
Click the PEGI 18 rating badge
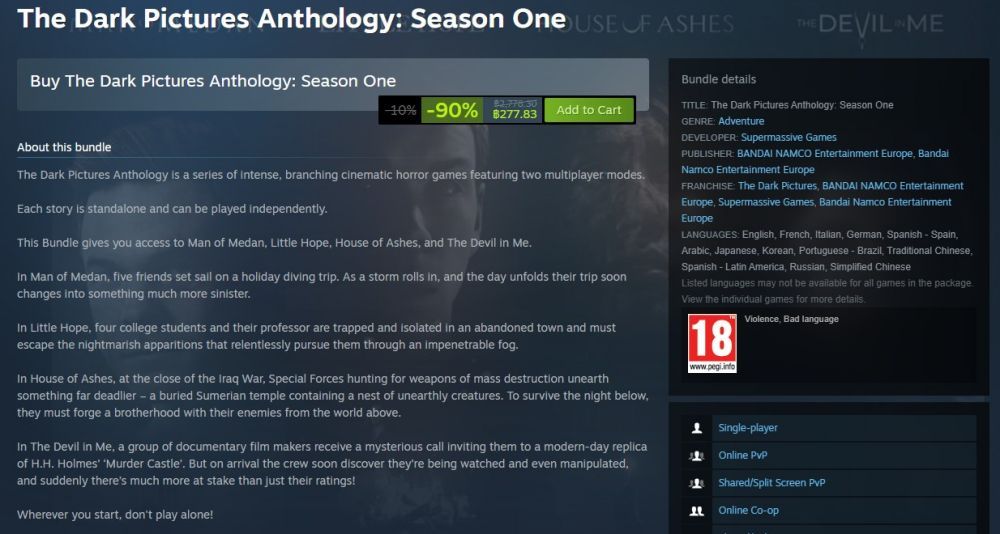pos(712,343)
